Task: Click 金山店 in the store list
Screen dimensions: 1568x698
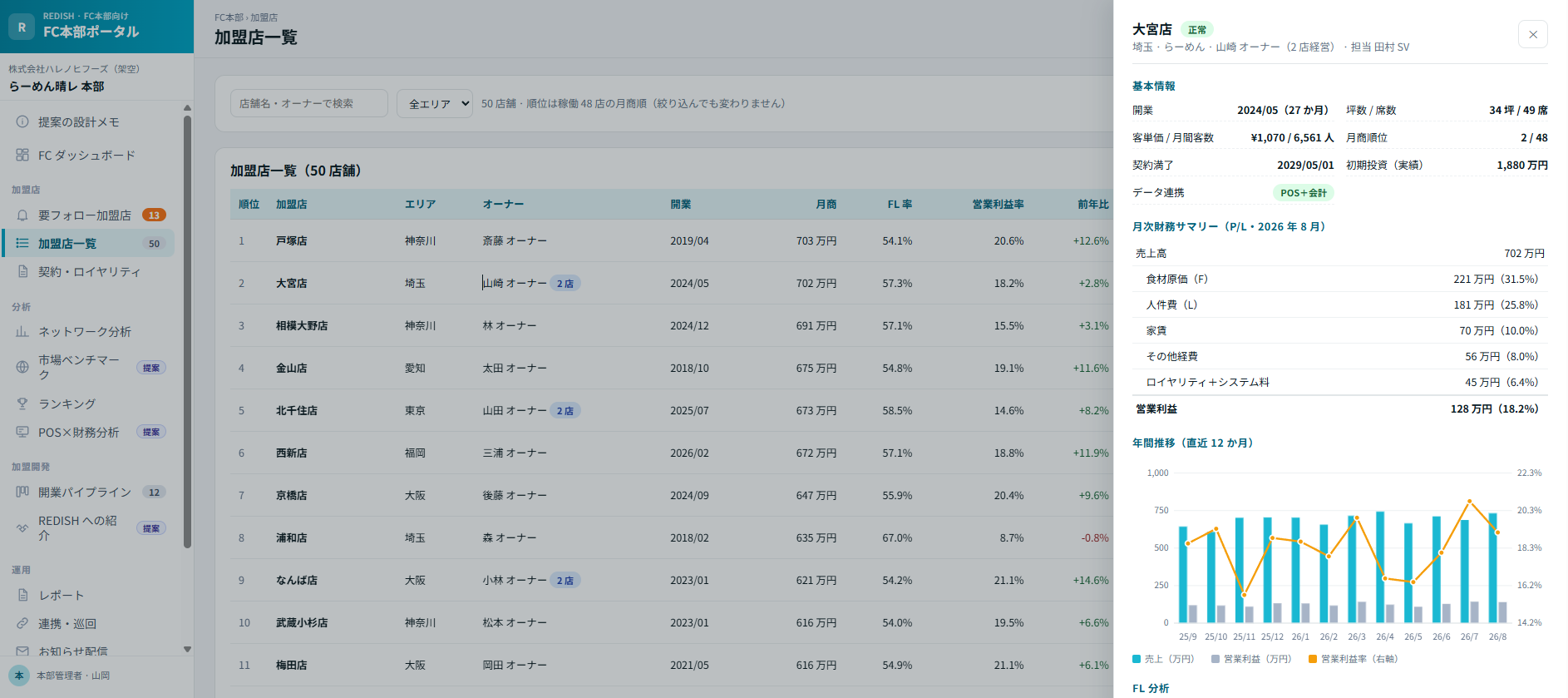Action: tap(292, 368)
